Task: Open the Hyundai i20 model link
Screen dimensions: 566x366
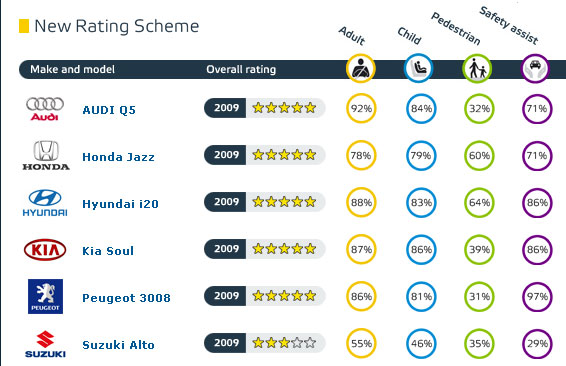Action: pos(121,204)
